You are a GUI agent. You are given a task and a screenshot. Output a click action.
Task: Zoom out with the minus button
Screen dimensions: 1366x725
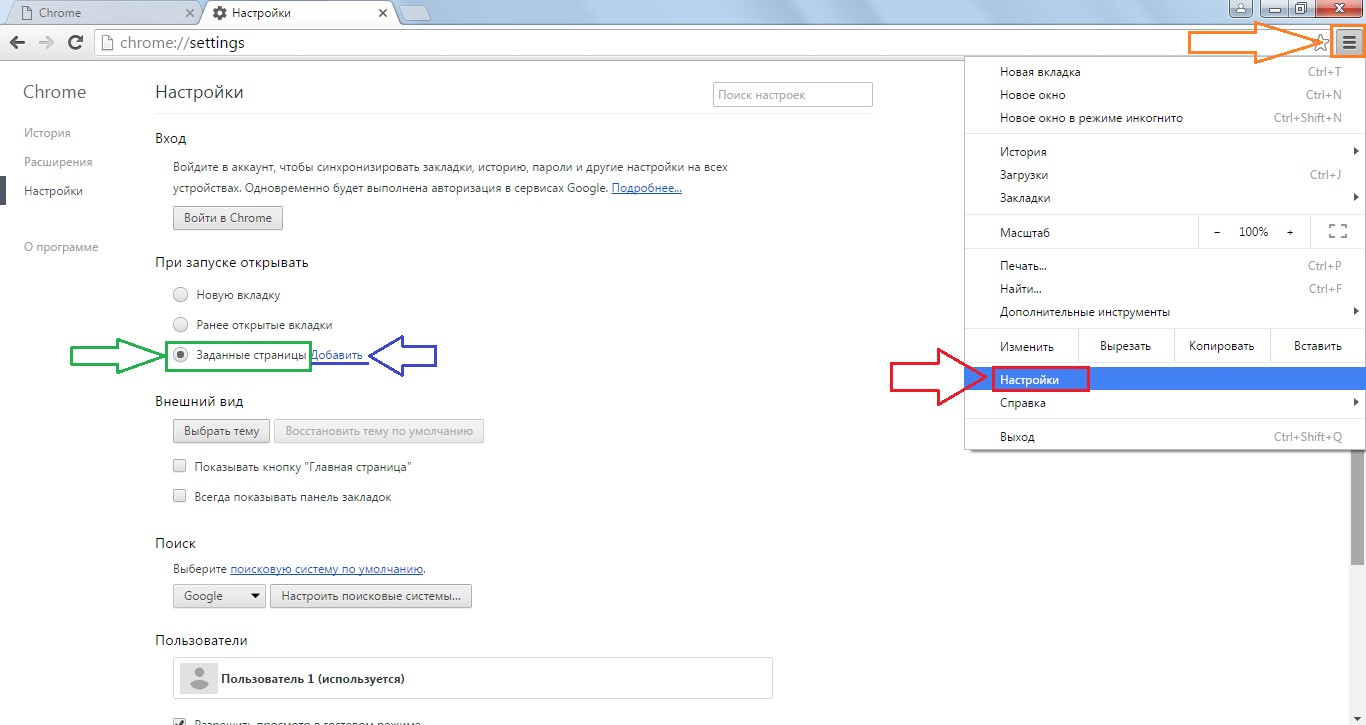click(x=1217, y=232)
